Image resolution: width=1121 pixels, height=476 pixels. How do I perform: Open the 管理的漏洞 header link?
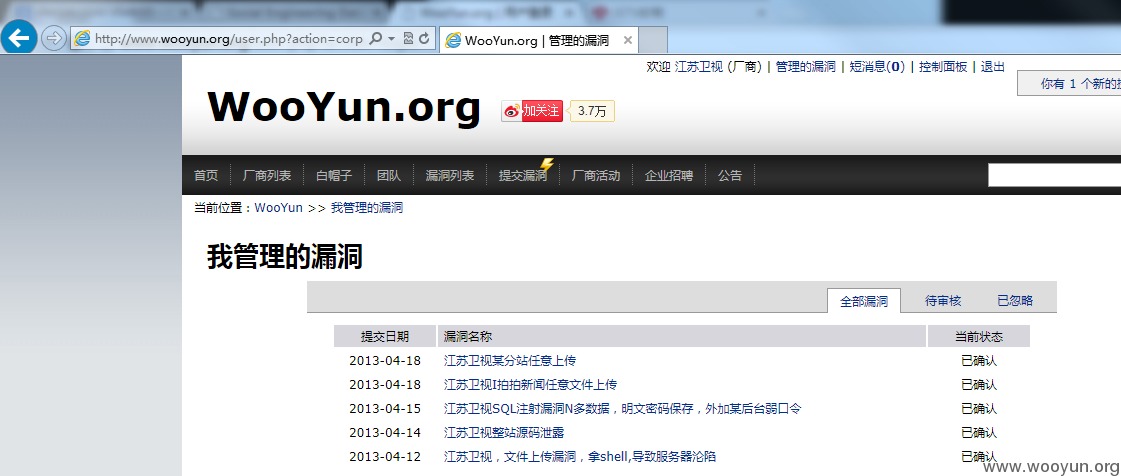(806, 66)
